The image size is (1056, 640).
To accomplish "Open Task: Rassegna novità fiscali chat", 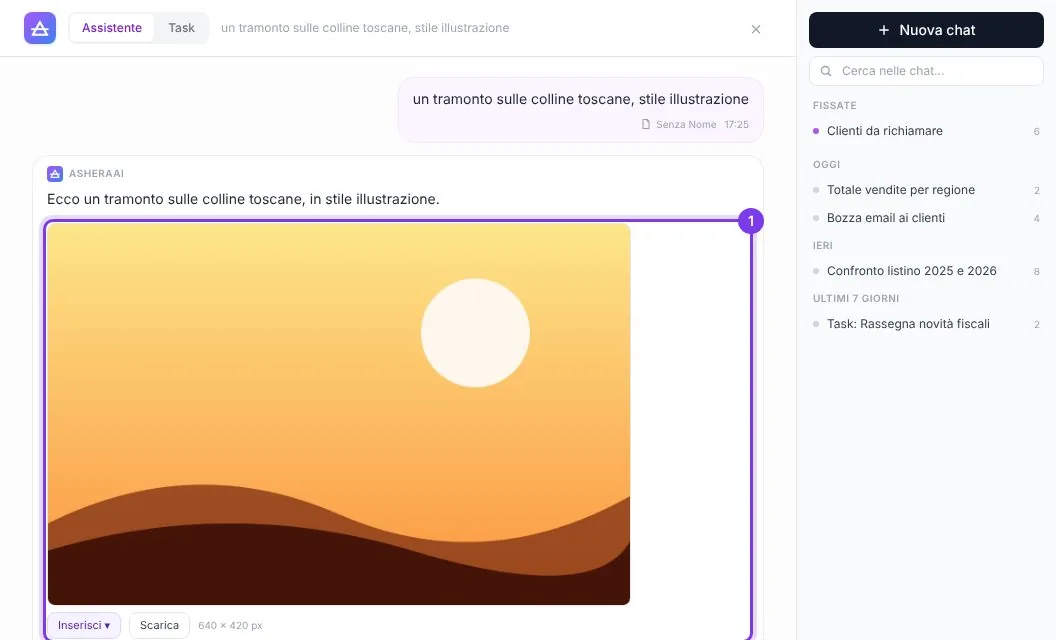I will 926,324.
